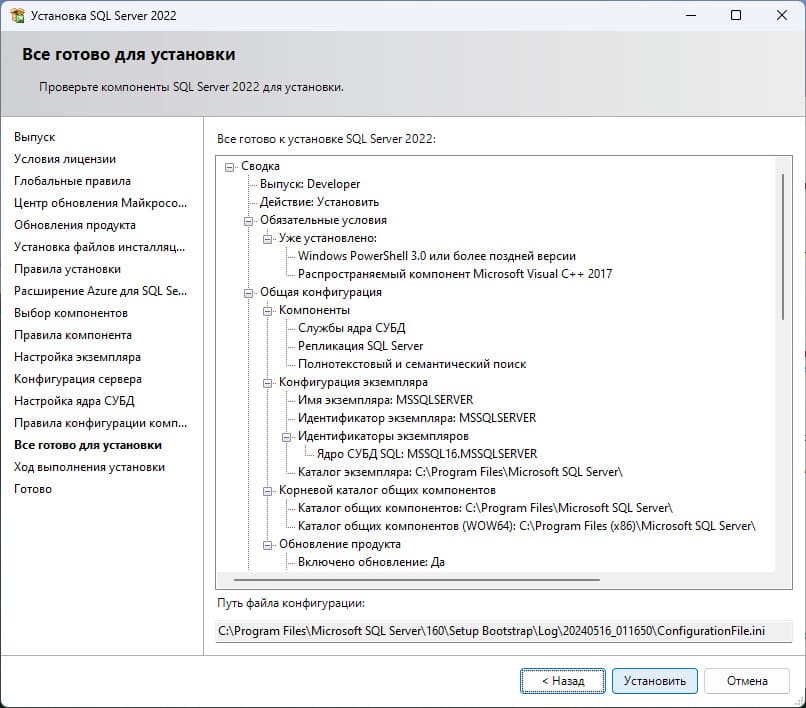Collapse the Корневой каталог общих компонентов node

[268, 491]
